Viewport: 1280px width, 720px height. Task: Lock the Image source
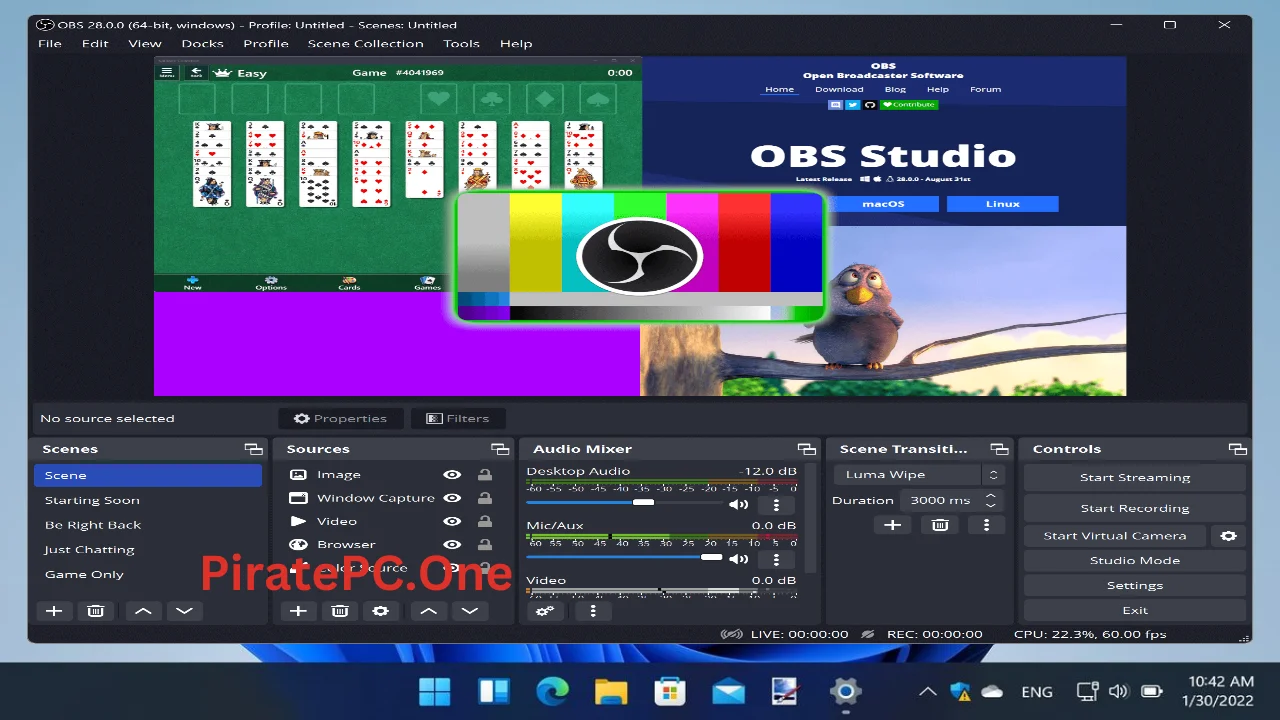point(484,475)
